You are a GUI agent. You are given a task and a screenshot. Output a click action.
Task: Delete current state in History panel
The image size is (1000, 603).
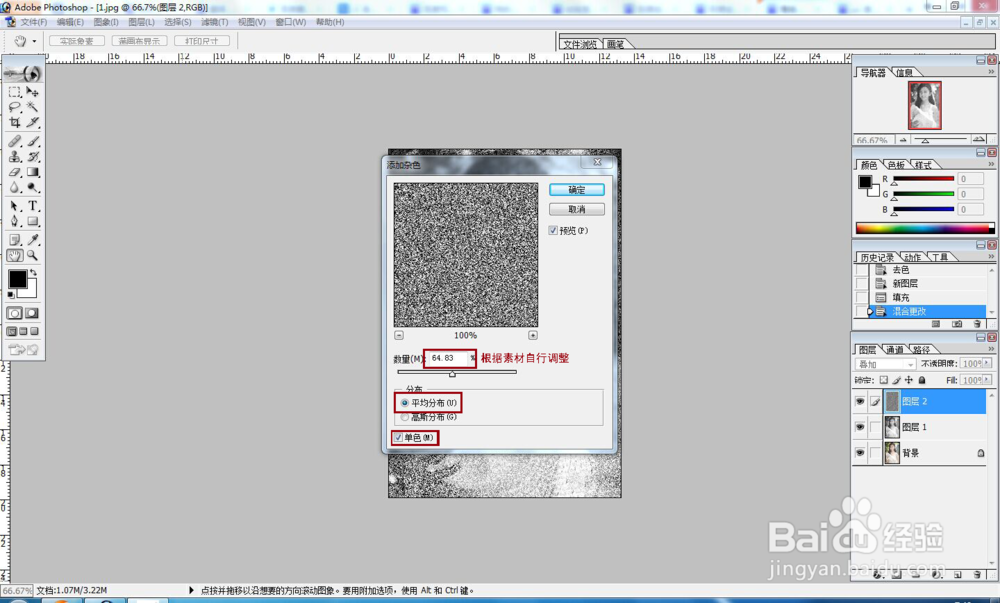tap(977, 324)
